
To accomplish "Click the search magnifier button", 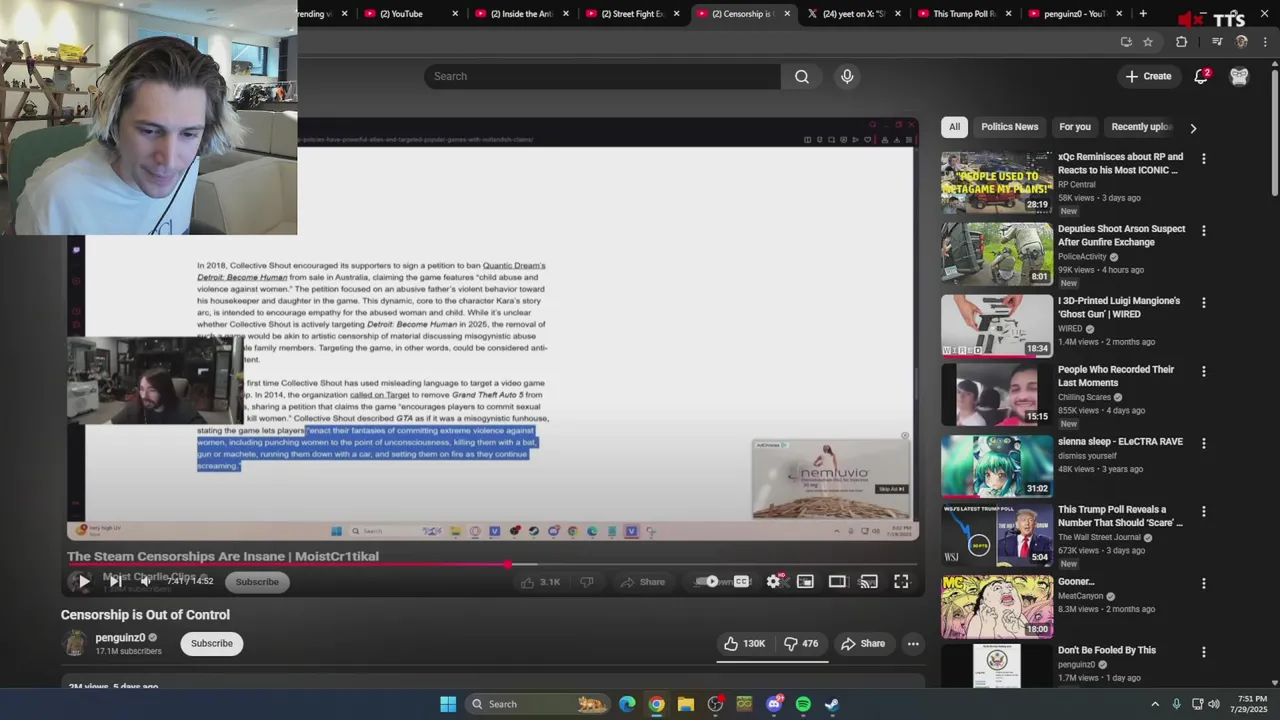I will pyautogui.click(x=802, y=76).
